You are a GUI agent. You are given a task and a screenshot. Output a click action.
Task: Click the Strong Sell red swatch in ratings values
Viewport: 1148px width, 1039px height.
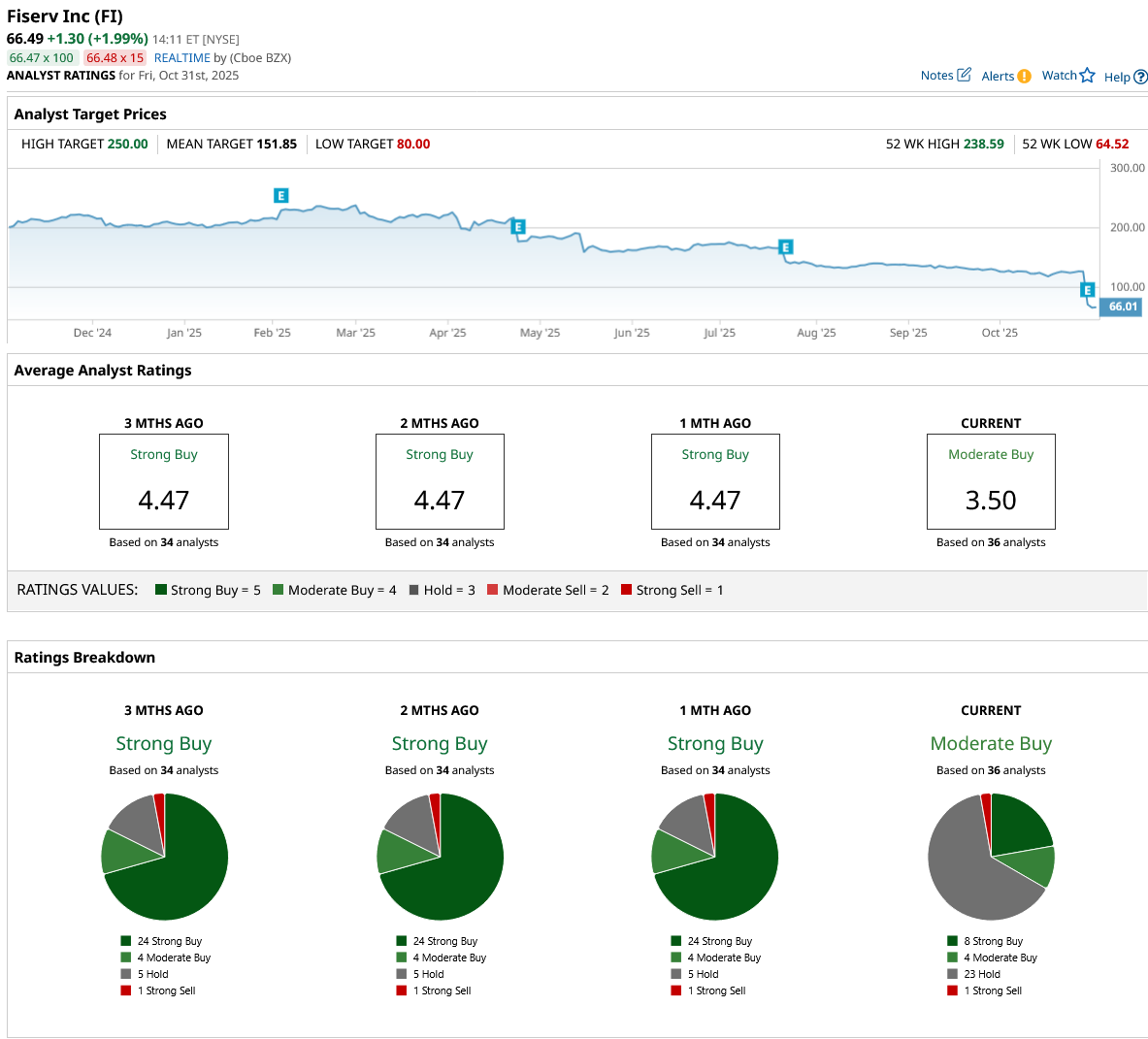tap(626, 590)
